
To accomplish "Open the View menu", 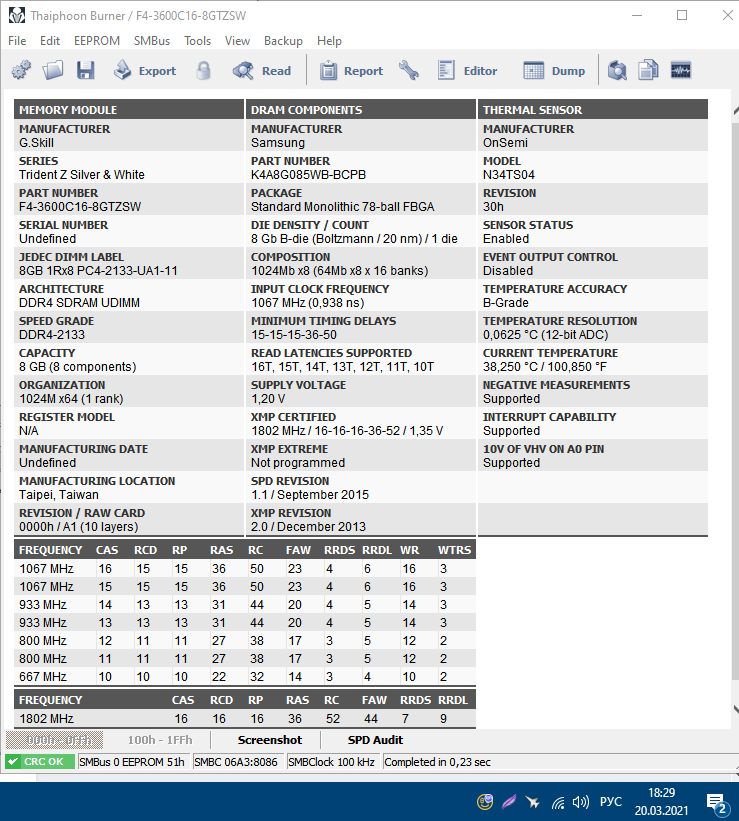I will click(237, 41).
